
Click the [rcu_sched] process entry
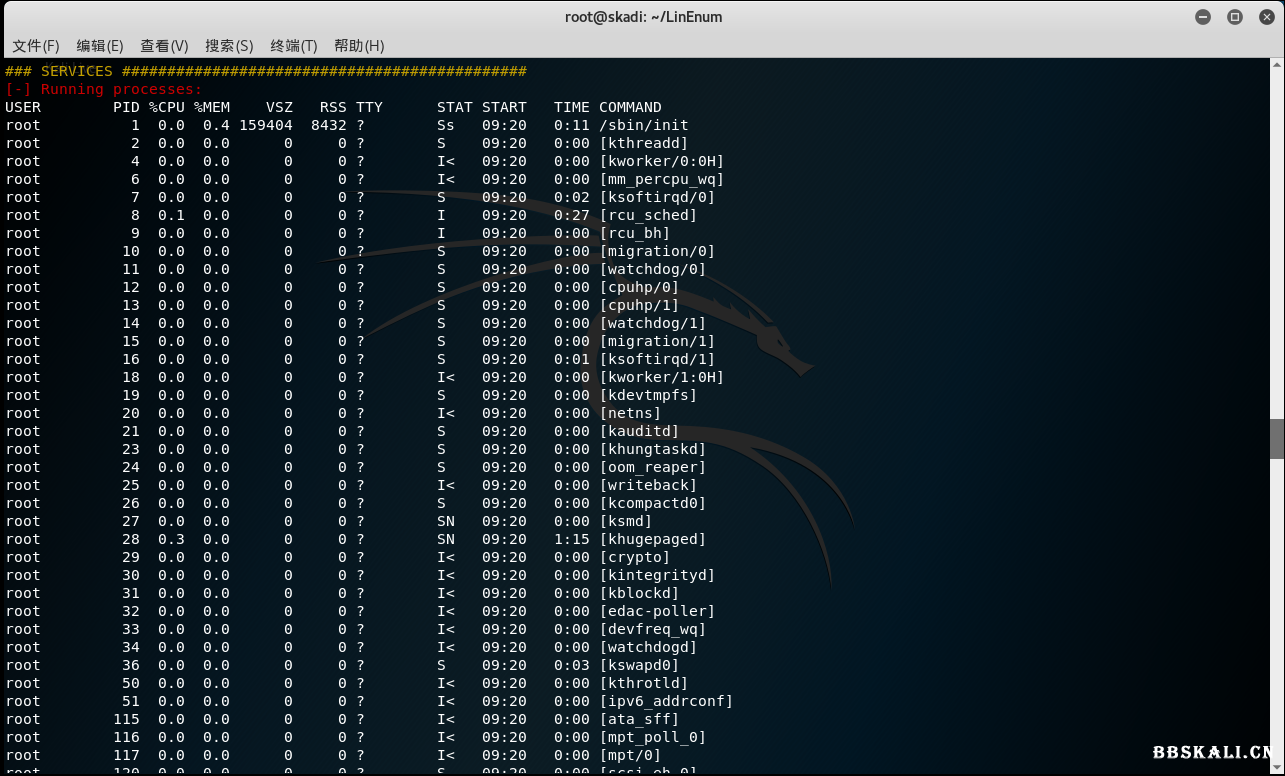tap(648, 215)
